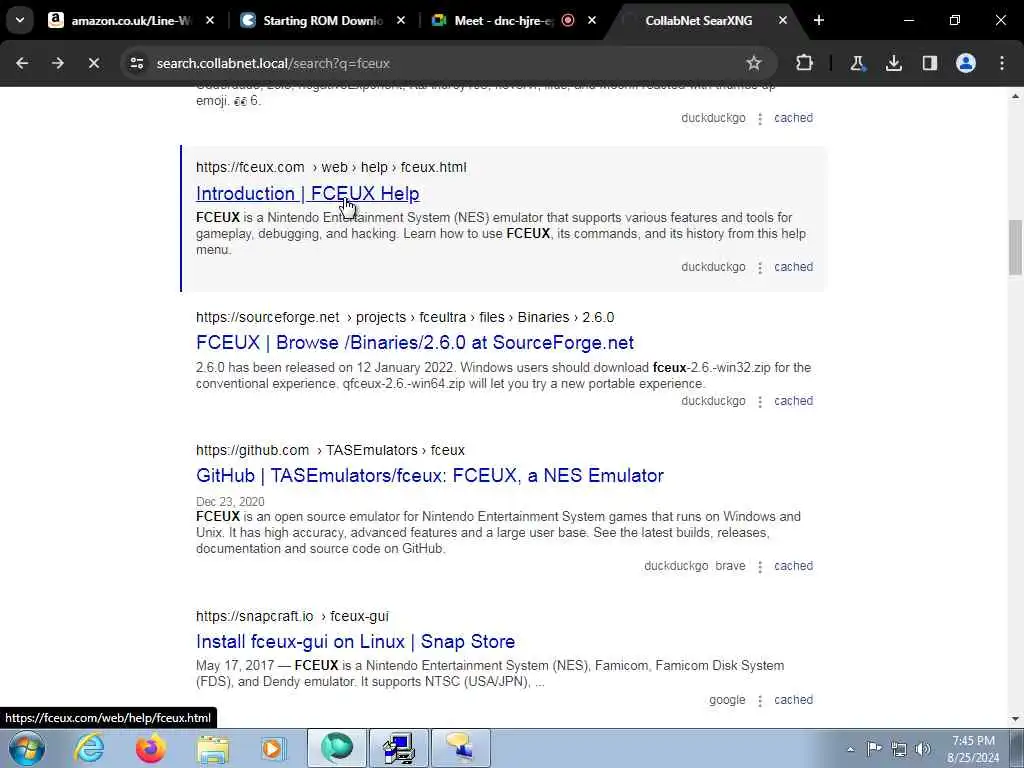Click brave engine label on GitHub result
Screen dimensions: 1024x768
point(730,566)
